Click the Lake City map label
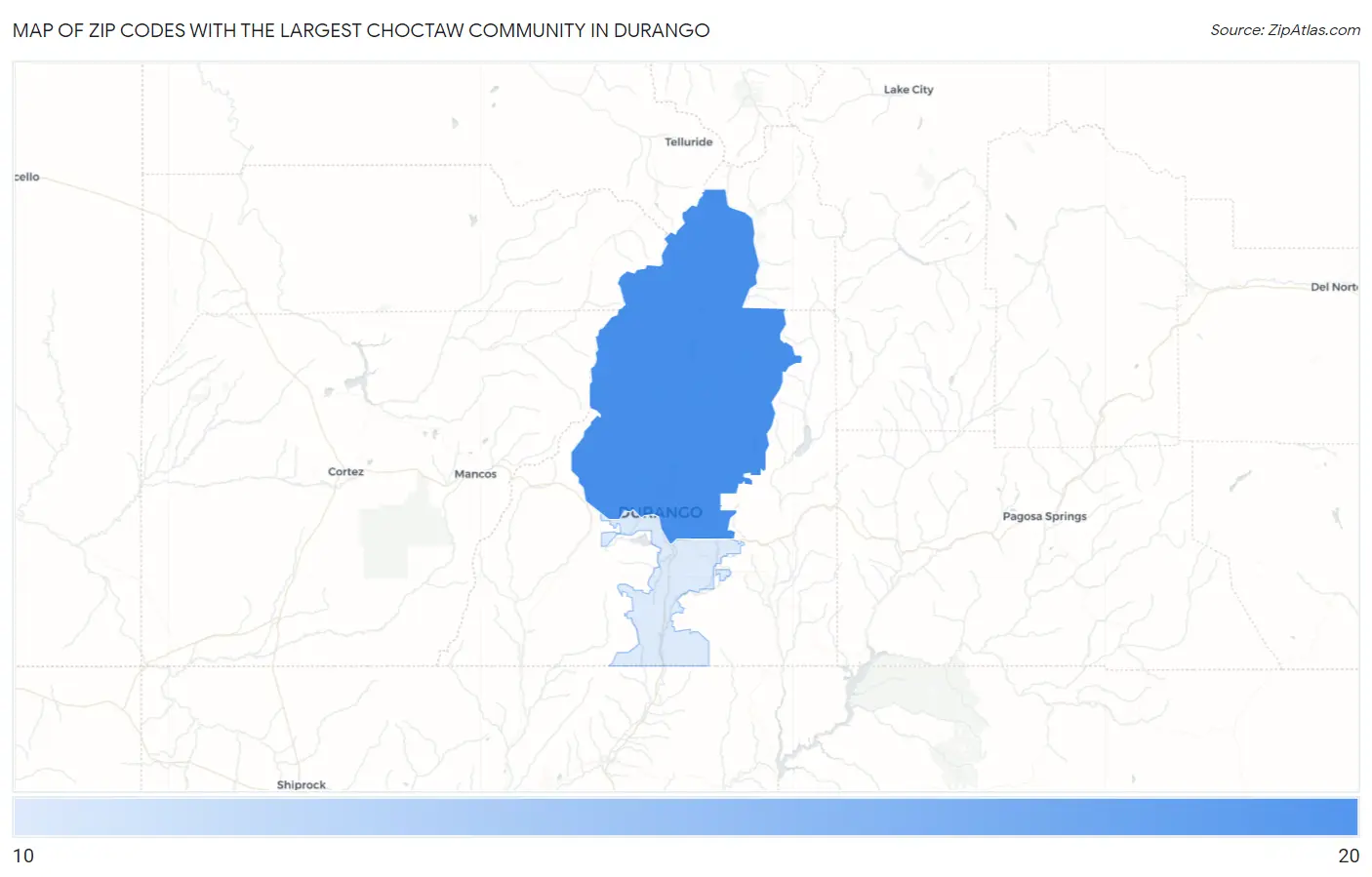This screenshot has height=877, width=1372. (908, 90)
